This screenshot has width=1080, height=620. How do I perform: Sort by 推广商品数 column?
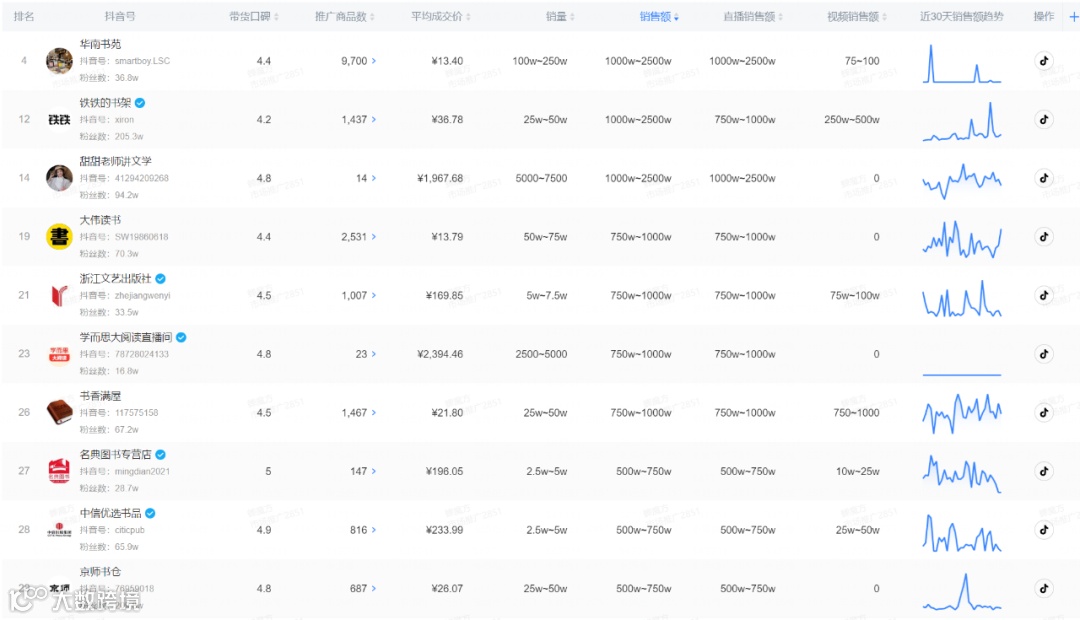click(x=344, y=17)
